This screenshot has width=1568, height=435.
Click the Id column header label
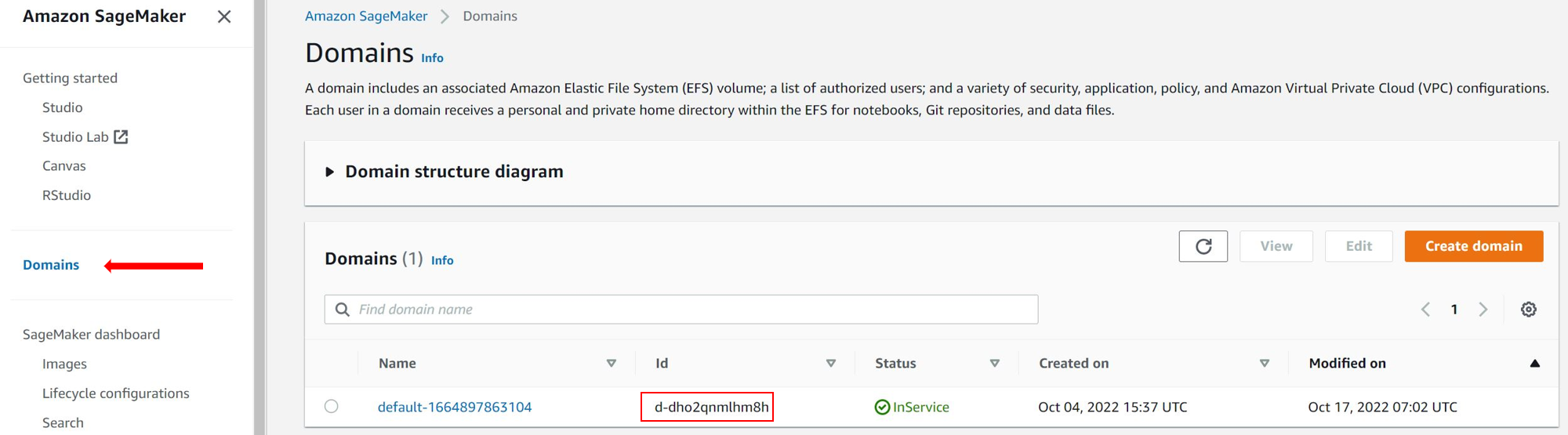pyautogui.click(x=662, y=364)
